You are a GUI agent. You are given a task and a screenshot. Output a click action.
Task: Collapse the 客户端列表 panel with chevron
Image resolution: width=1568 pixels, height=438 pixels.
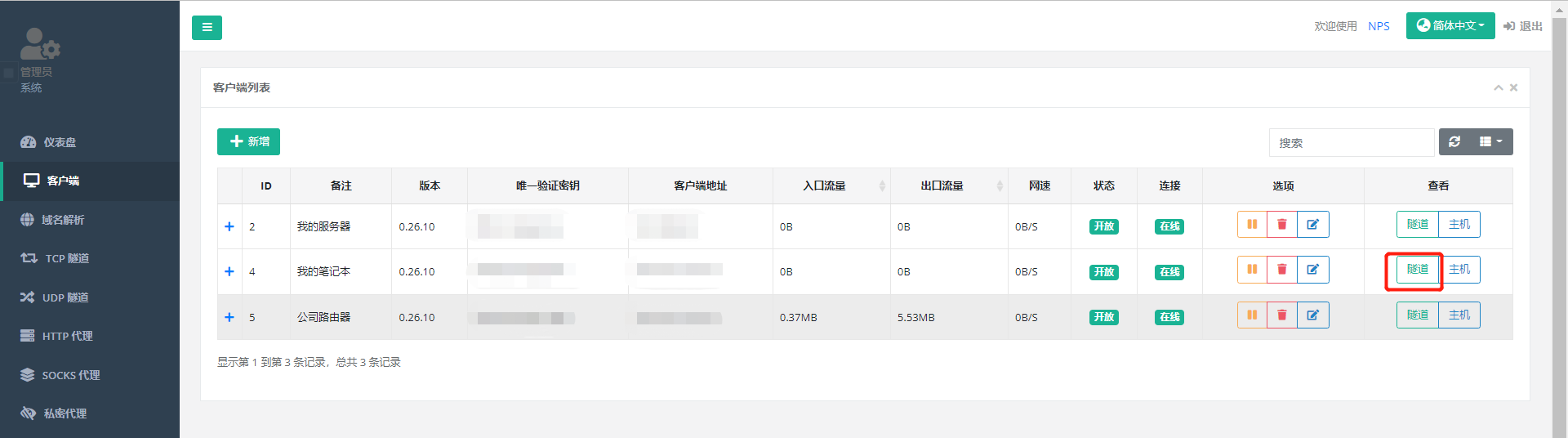tap(1498, 88)
